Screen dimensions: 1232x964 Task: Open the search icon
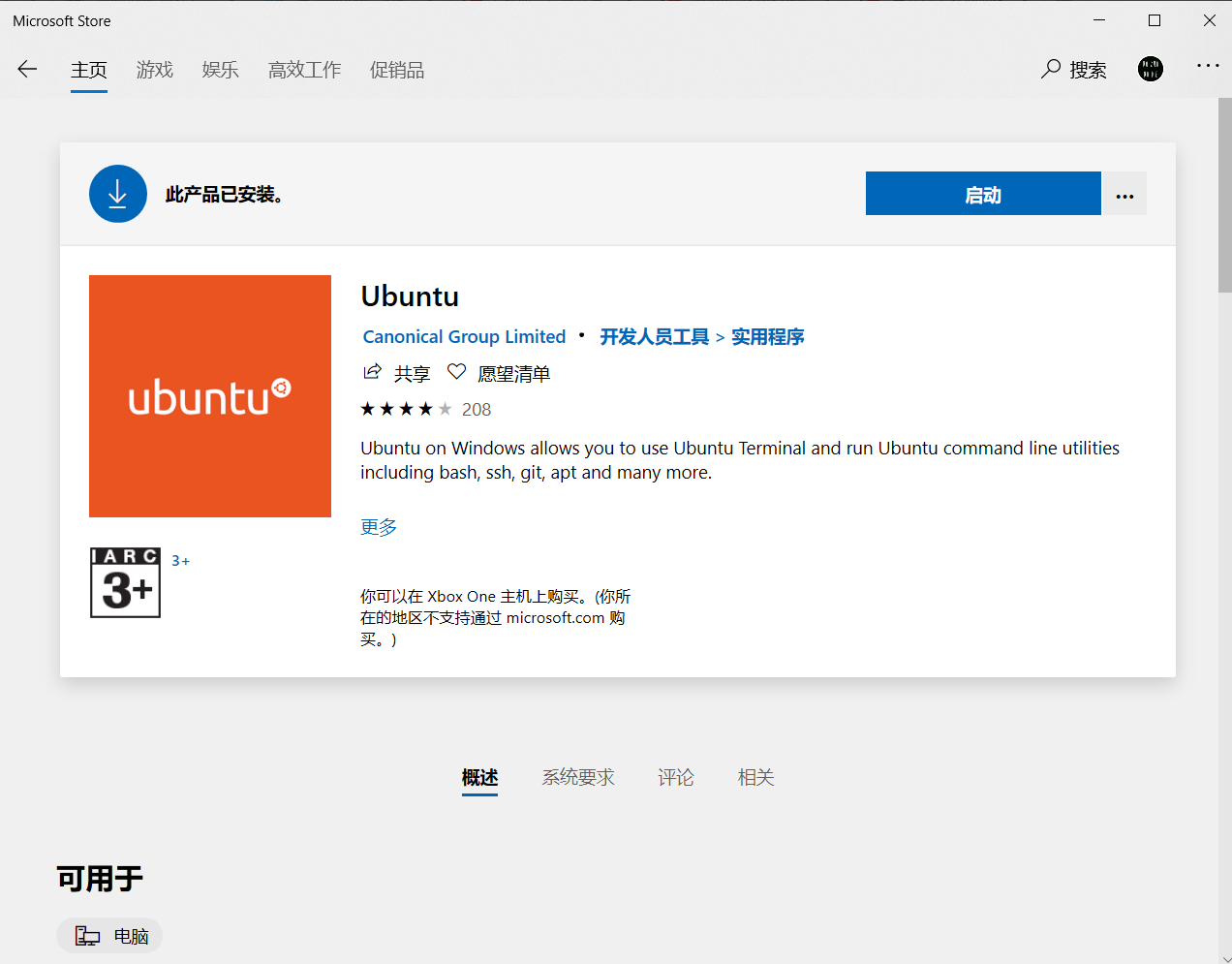[1051, 70]
